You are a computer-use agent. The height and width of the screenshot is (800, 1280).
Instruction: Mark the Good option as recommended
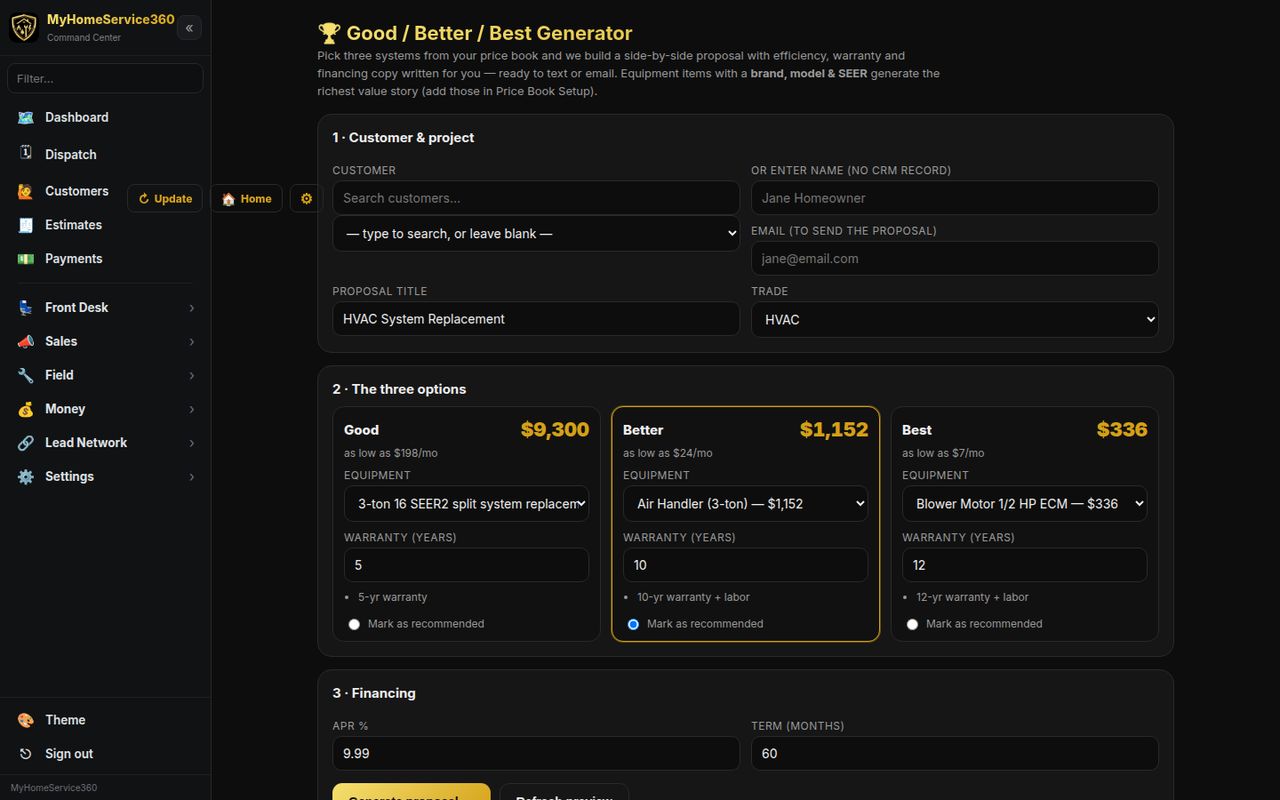pos(354,624)
